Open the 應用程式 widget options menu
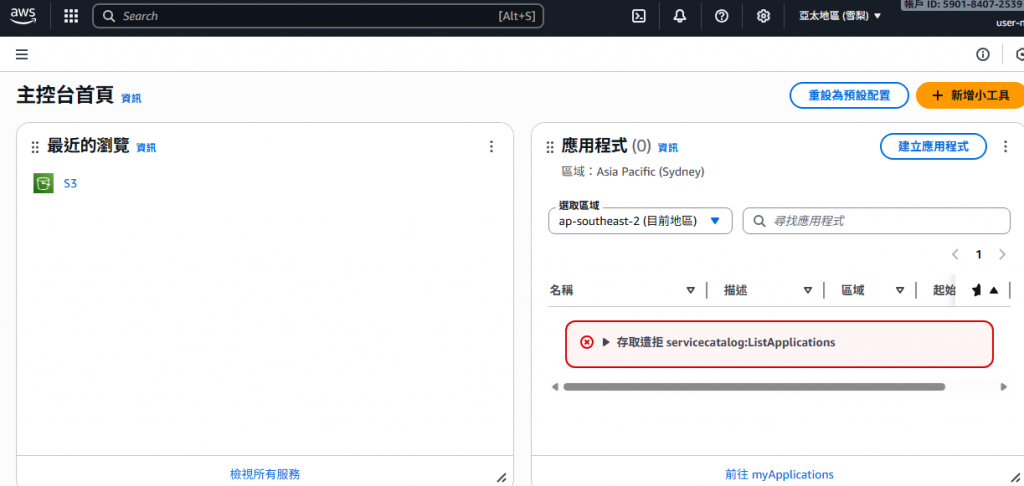The height and width of the screenshot is (486, 1024). pyautogui.click(x=1006, y=146)
